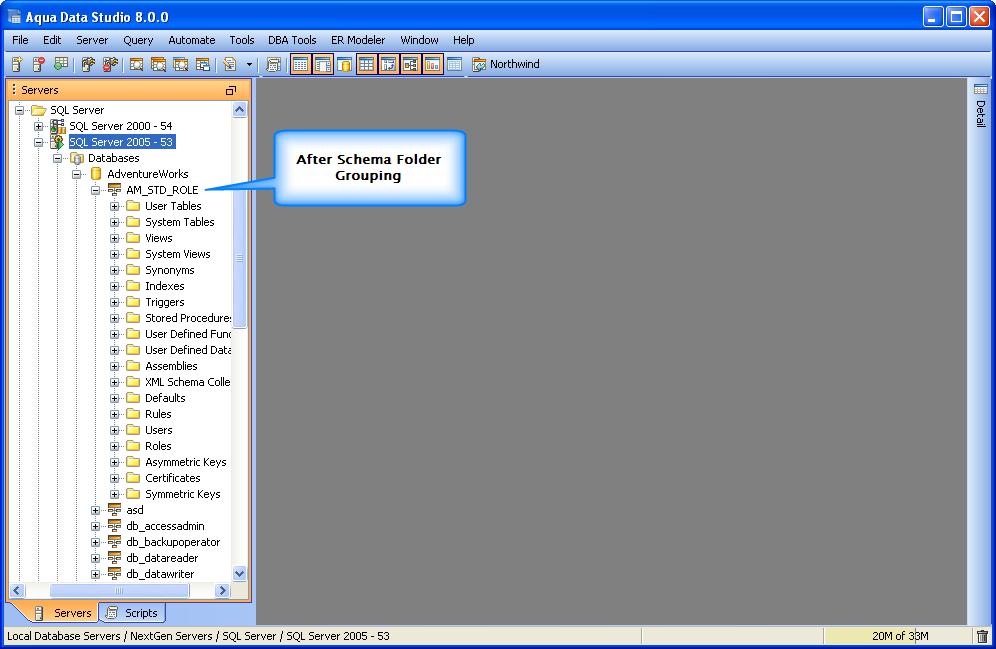Click the Servers panel restore/float icon
Image resolution: width=996 pixels, height=649 pixels.
pyautogui.click(x=231, y=90)
